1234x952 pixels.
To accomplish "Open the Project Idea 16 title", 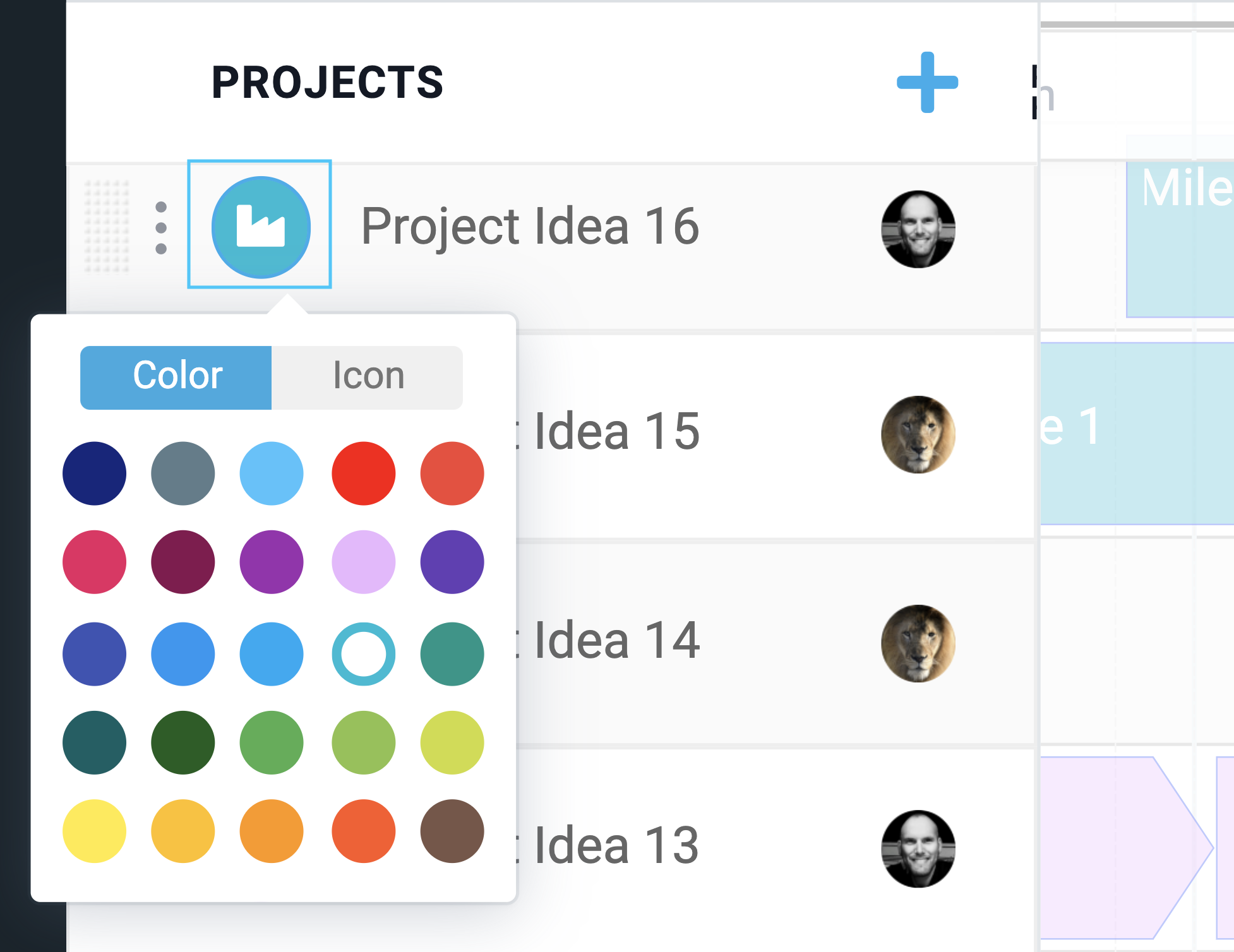I will [530, 227].
